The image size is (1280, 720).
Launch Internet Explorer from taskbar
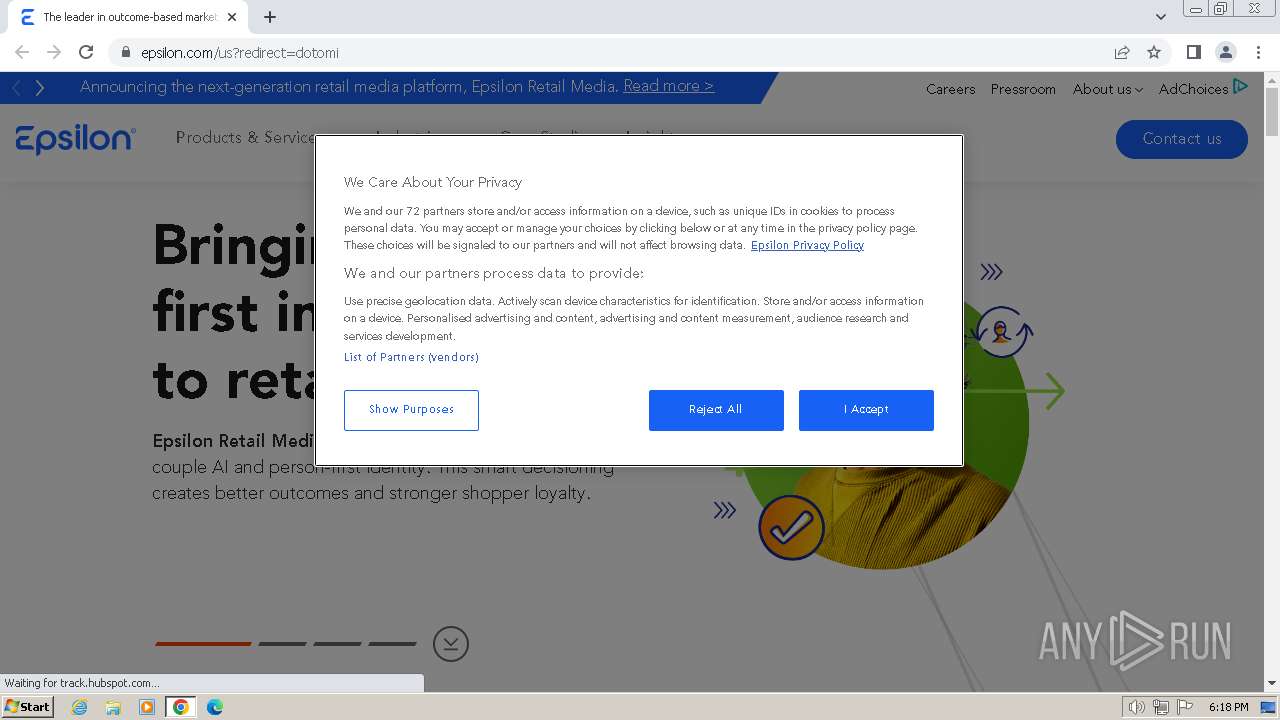click(79, 707)
